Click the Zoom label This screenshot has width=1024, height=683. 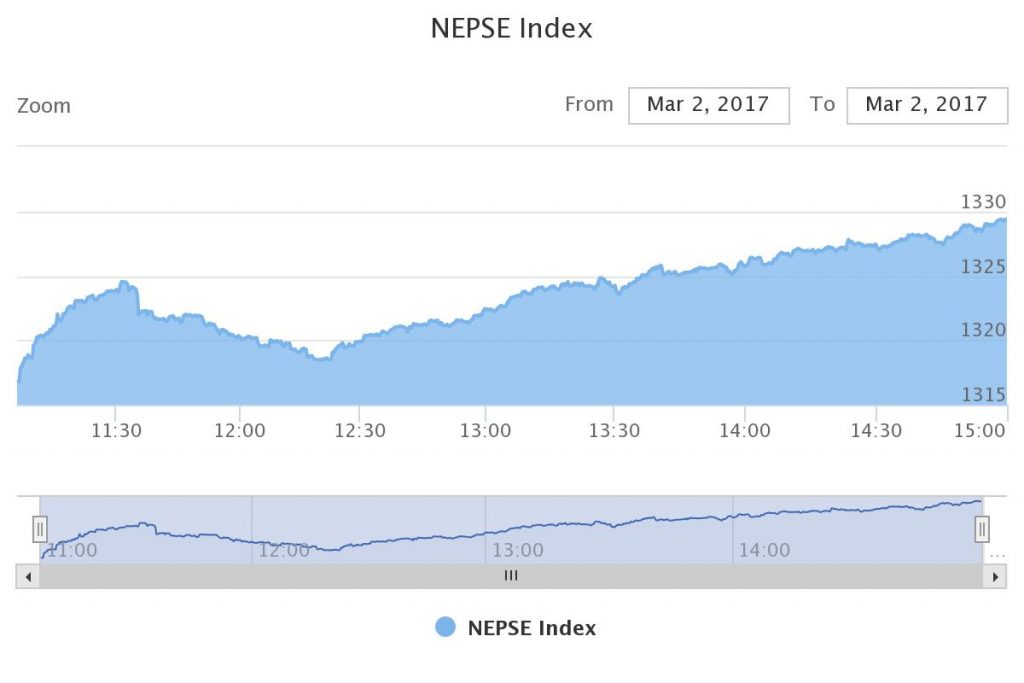[x=44, y=106]
